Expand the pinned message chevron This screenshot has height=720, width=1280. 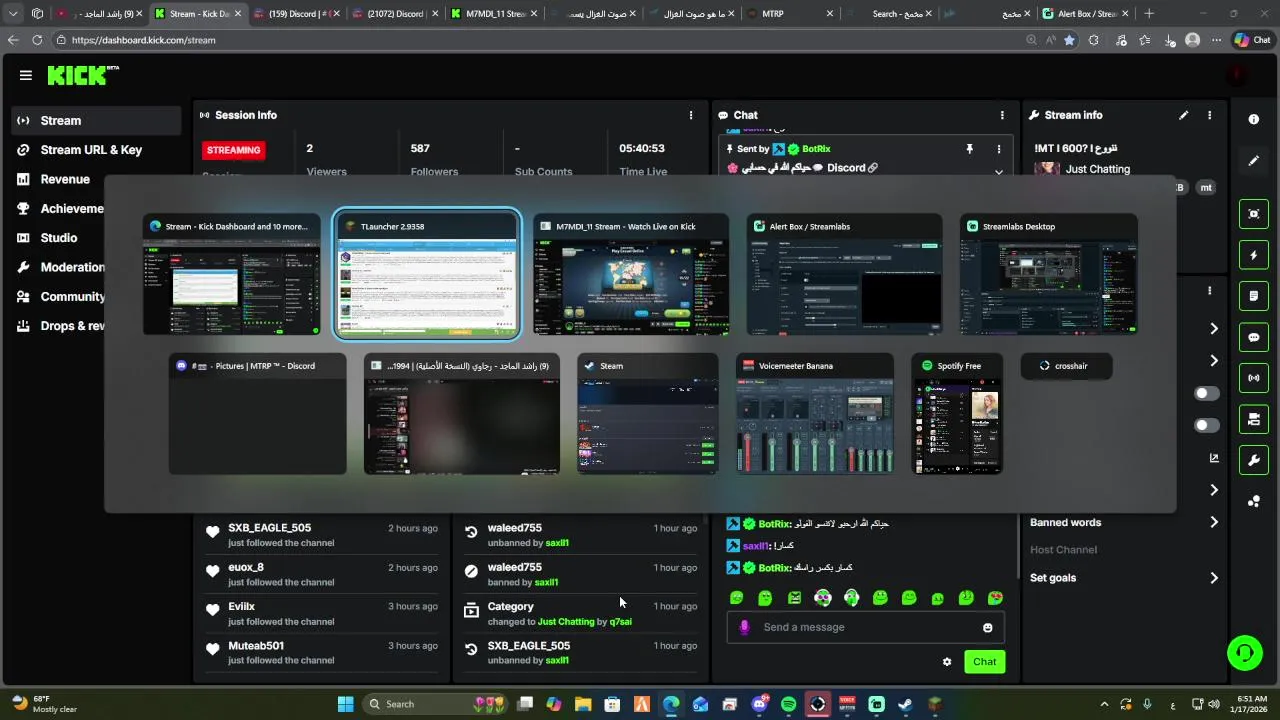[998, 172]
